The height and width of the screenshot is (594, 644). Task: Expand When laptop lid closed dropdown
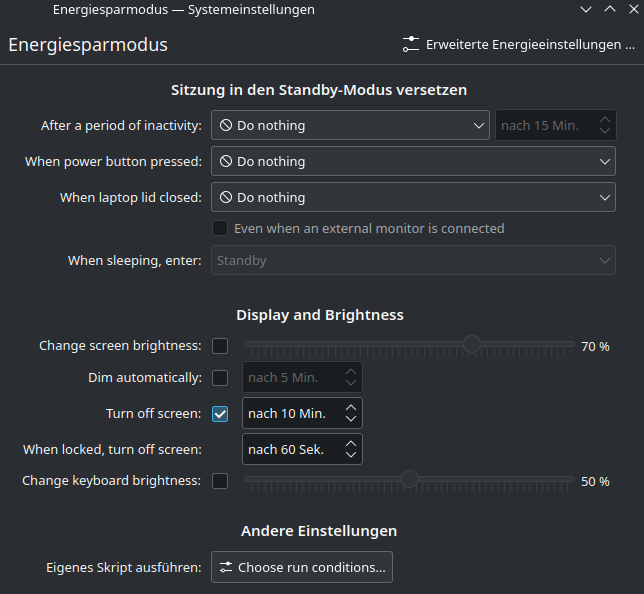click(x=412, y=197)
